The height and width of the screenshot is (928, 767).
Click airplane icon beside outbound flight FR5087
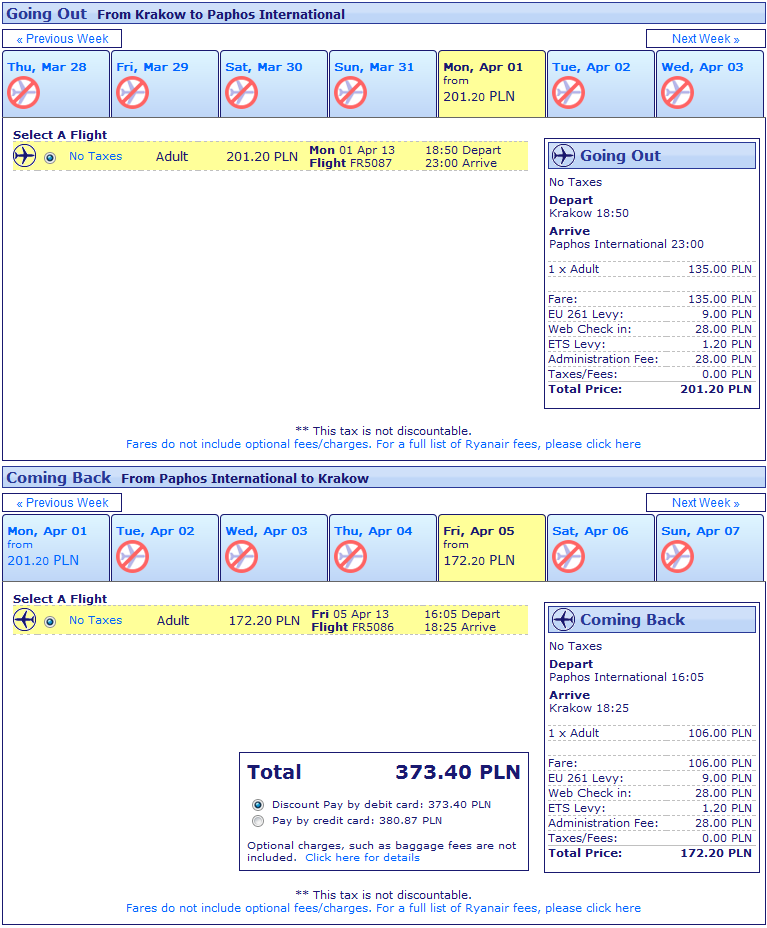[25, 156]
